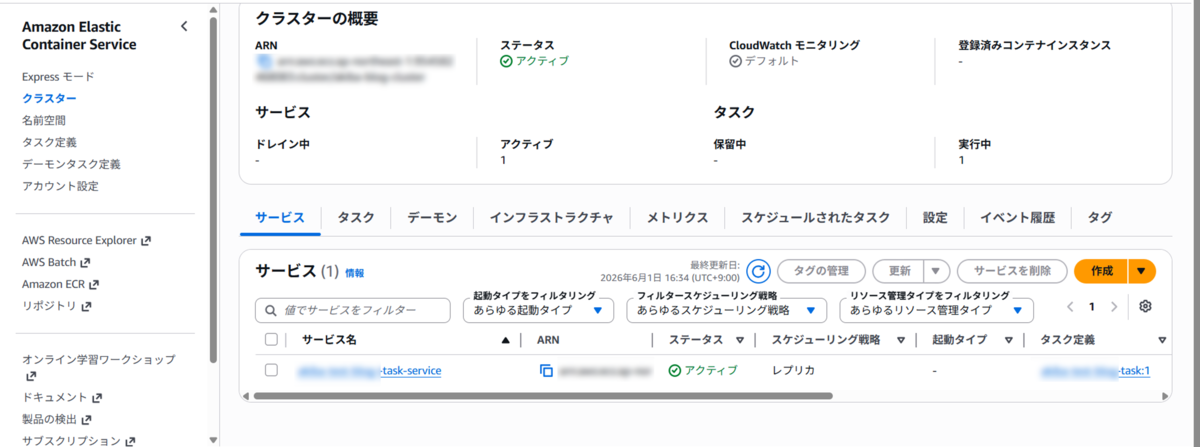
Task: Open 製品の検出 external link
Action: tap(56, 419)
